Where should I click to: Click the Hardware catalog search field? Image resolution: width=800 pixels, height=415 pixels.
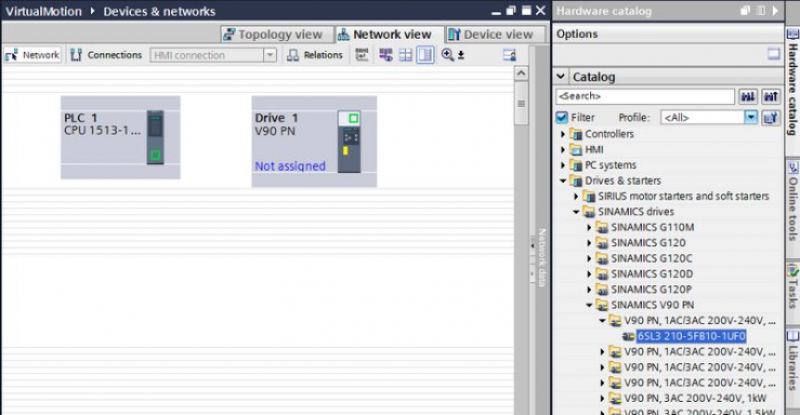click(645, 96)
